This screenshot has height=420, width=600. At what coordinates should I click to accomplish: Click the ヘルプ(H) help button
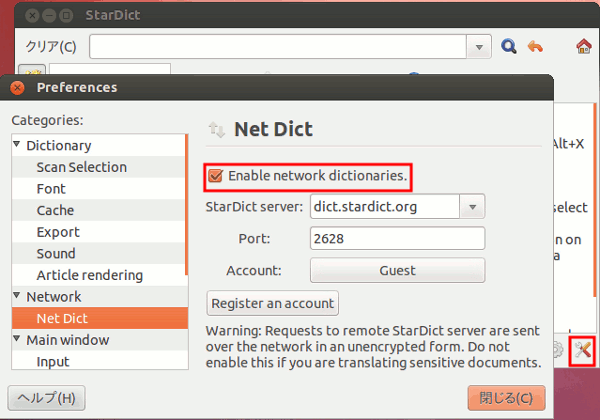[48, 398]
